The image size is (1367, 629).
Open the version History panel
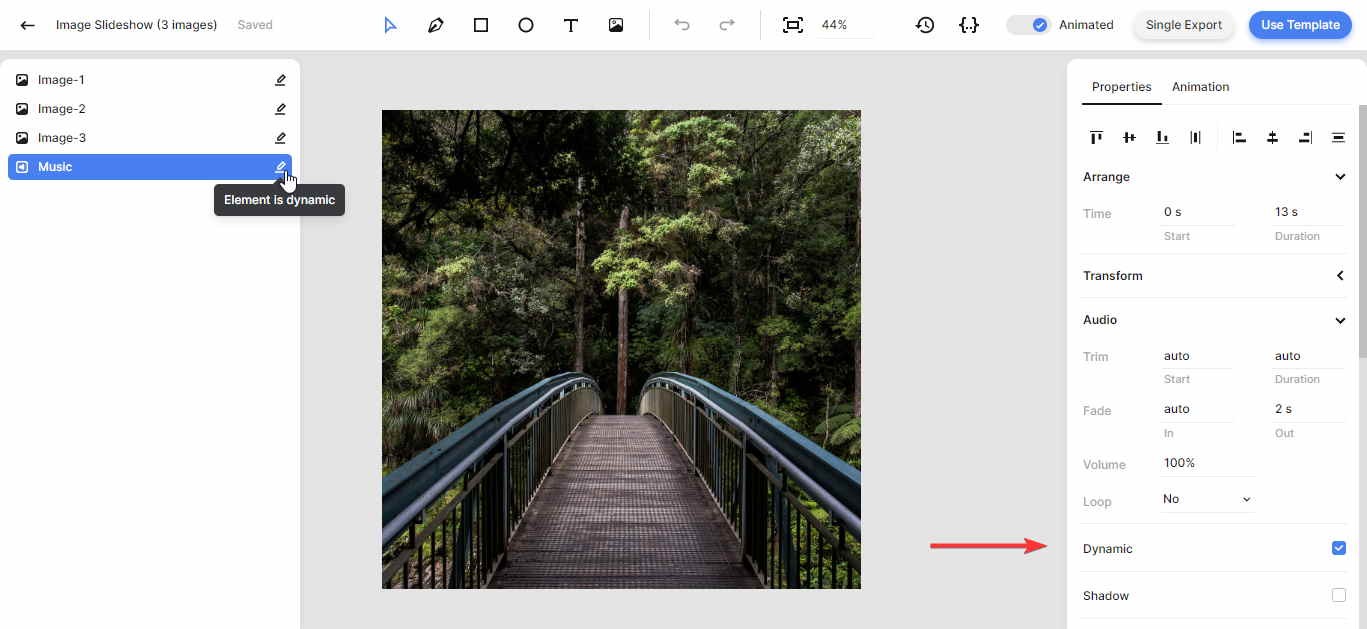point(925,24)
